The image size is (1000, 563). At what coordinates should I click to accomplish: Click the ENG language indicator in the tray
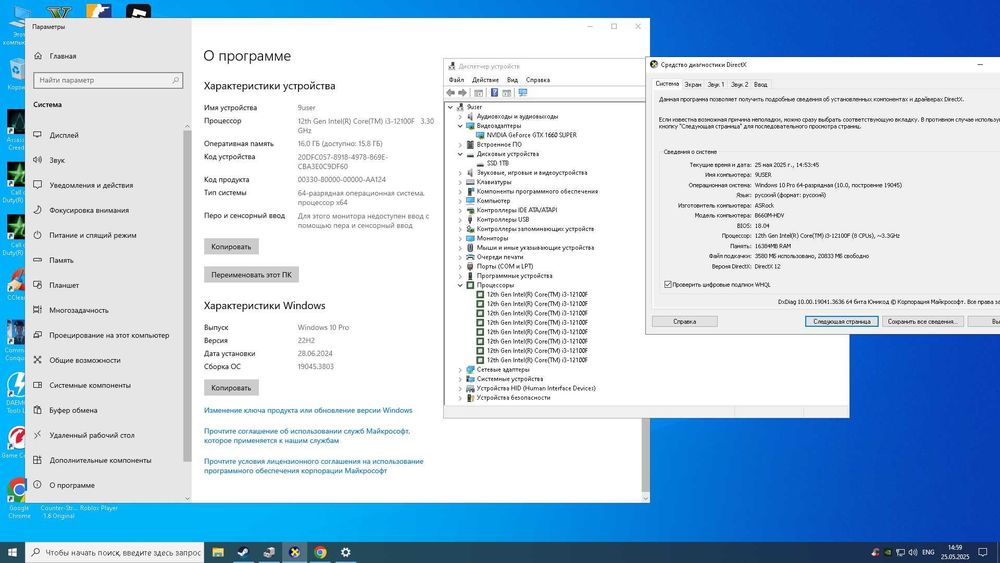pos(928,552)
